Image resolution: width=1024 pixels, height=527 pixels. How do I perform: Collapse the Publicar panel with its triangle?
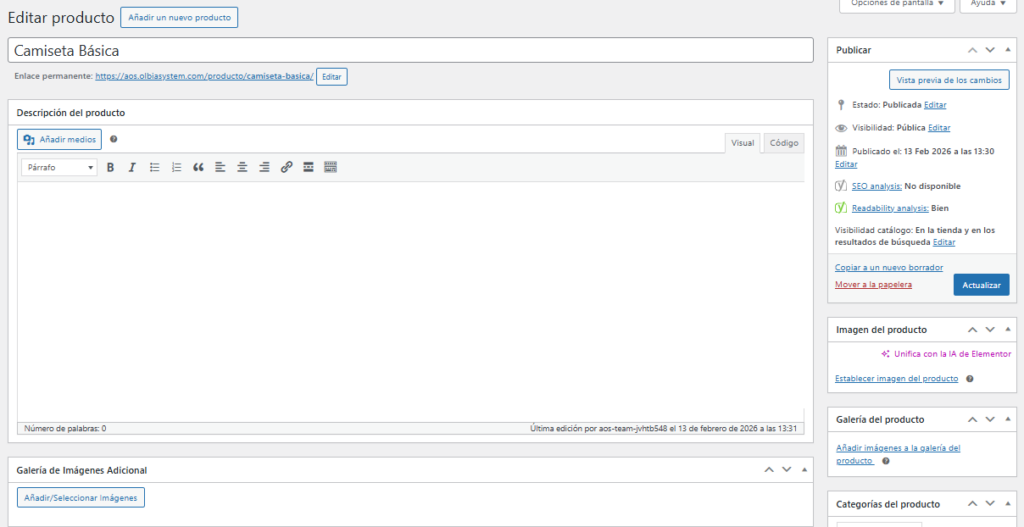(1009, 50)
